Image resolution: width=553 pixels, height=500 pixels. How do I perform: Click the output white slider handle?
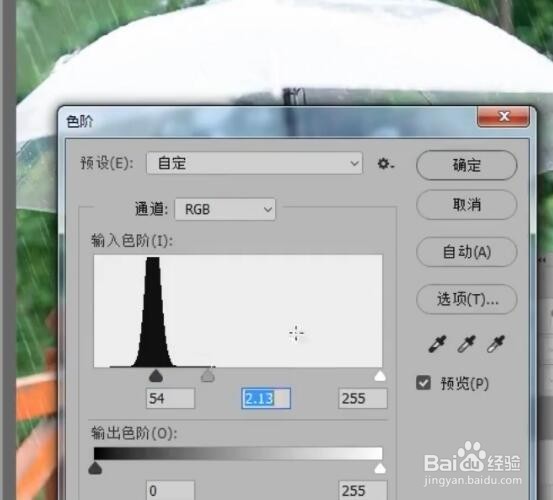pyautogui.click(x=380, y=468)
